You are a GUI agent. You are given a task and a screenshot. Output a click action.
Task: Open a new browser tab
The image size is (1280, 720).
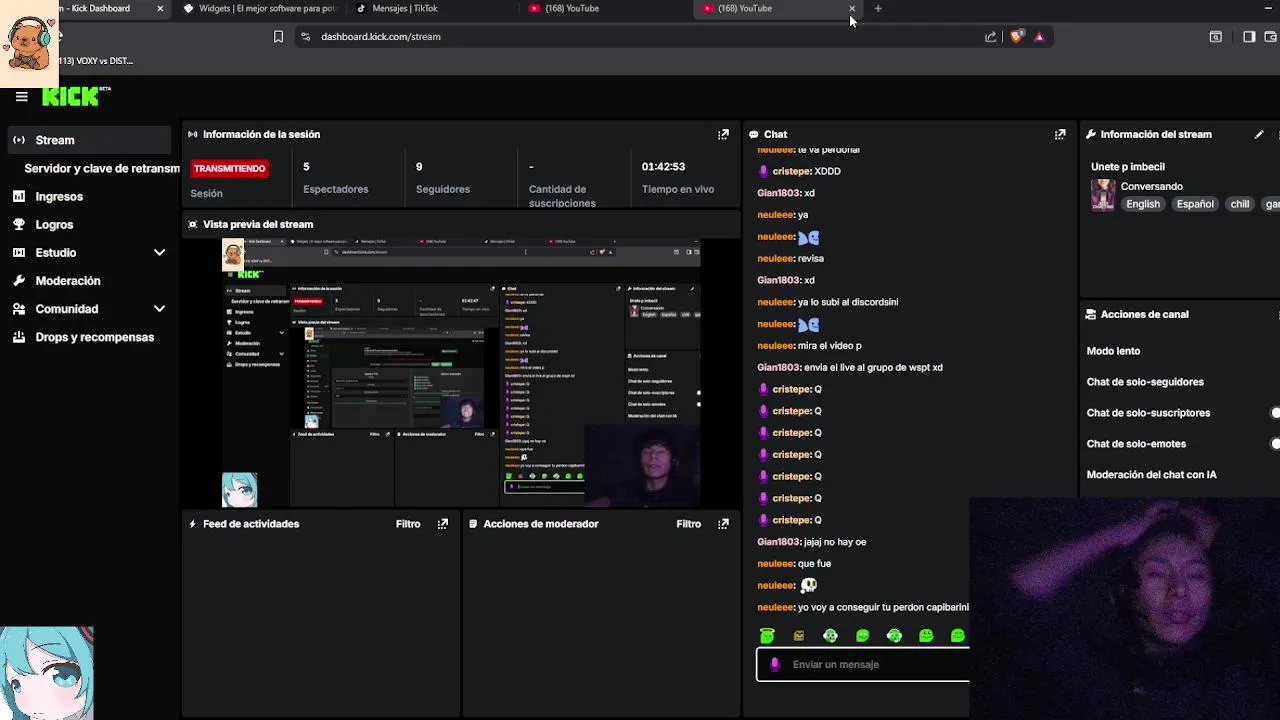pyautogui.click(x=878, y=9)
